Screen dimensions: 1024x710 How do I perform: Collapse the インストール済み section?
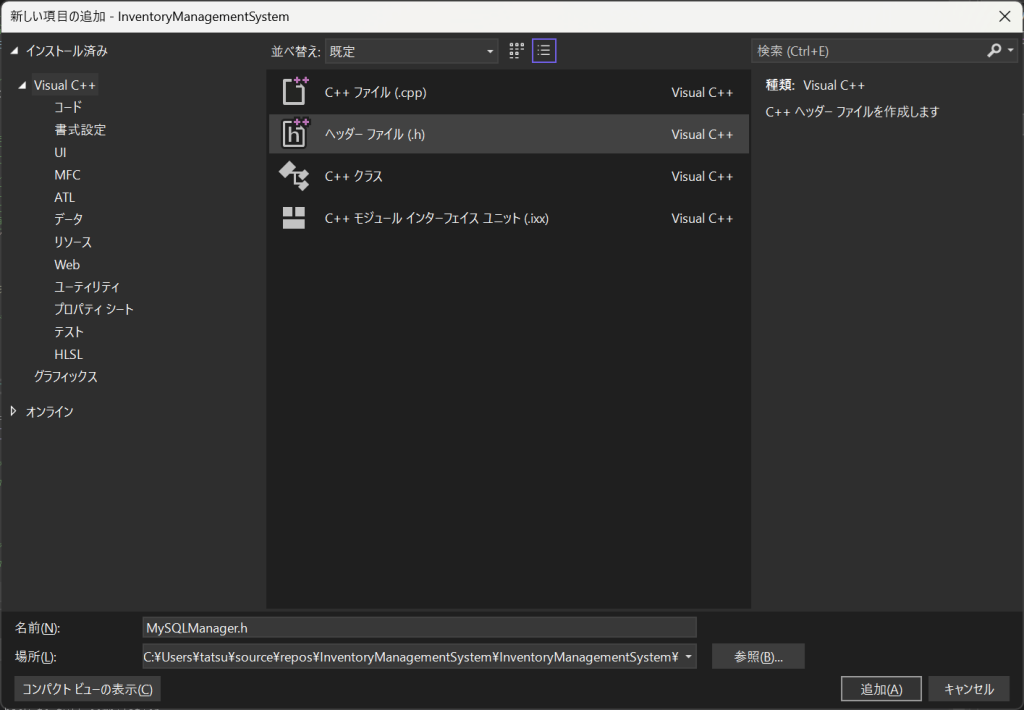(14, 51)
